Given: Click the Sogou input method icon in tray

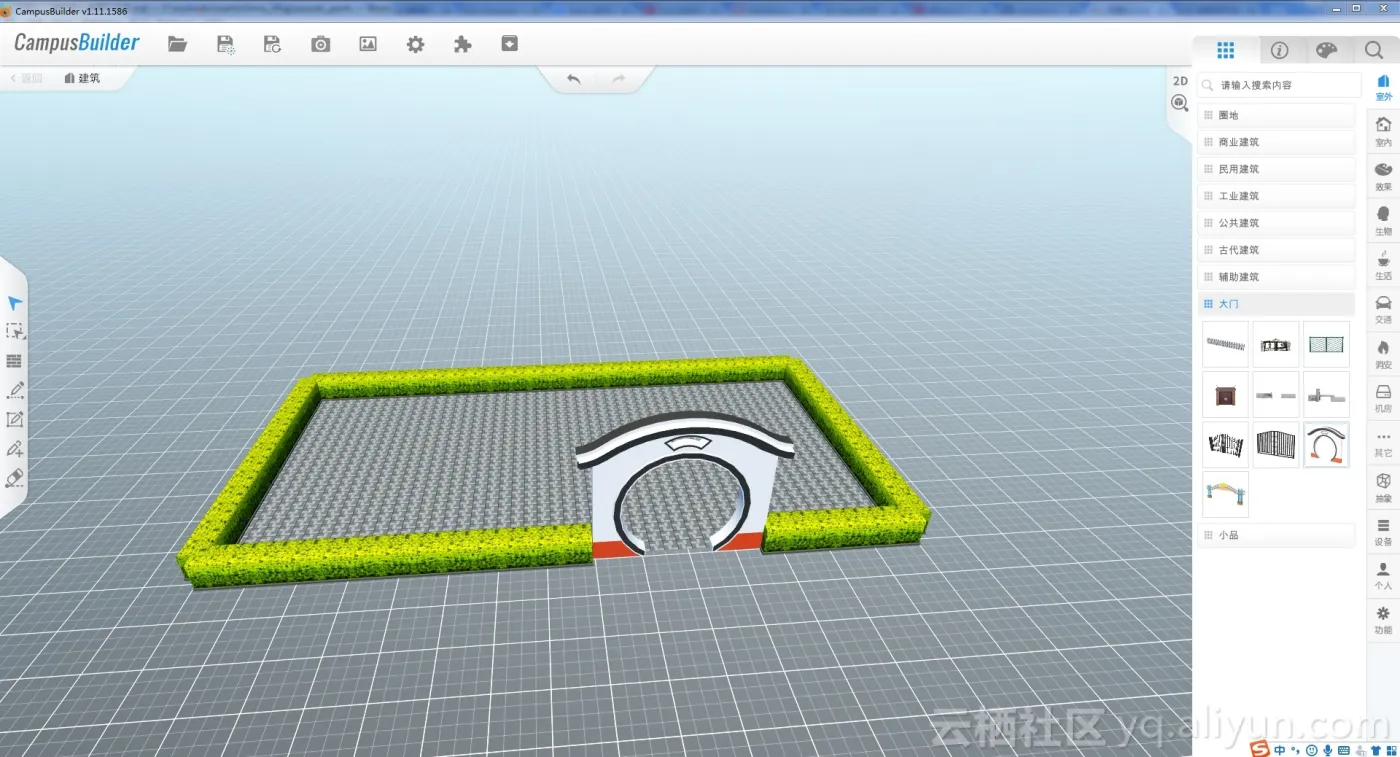Looking at the screenshot, I should click(x=1260, y=749).
